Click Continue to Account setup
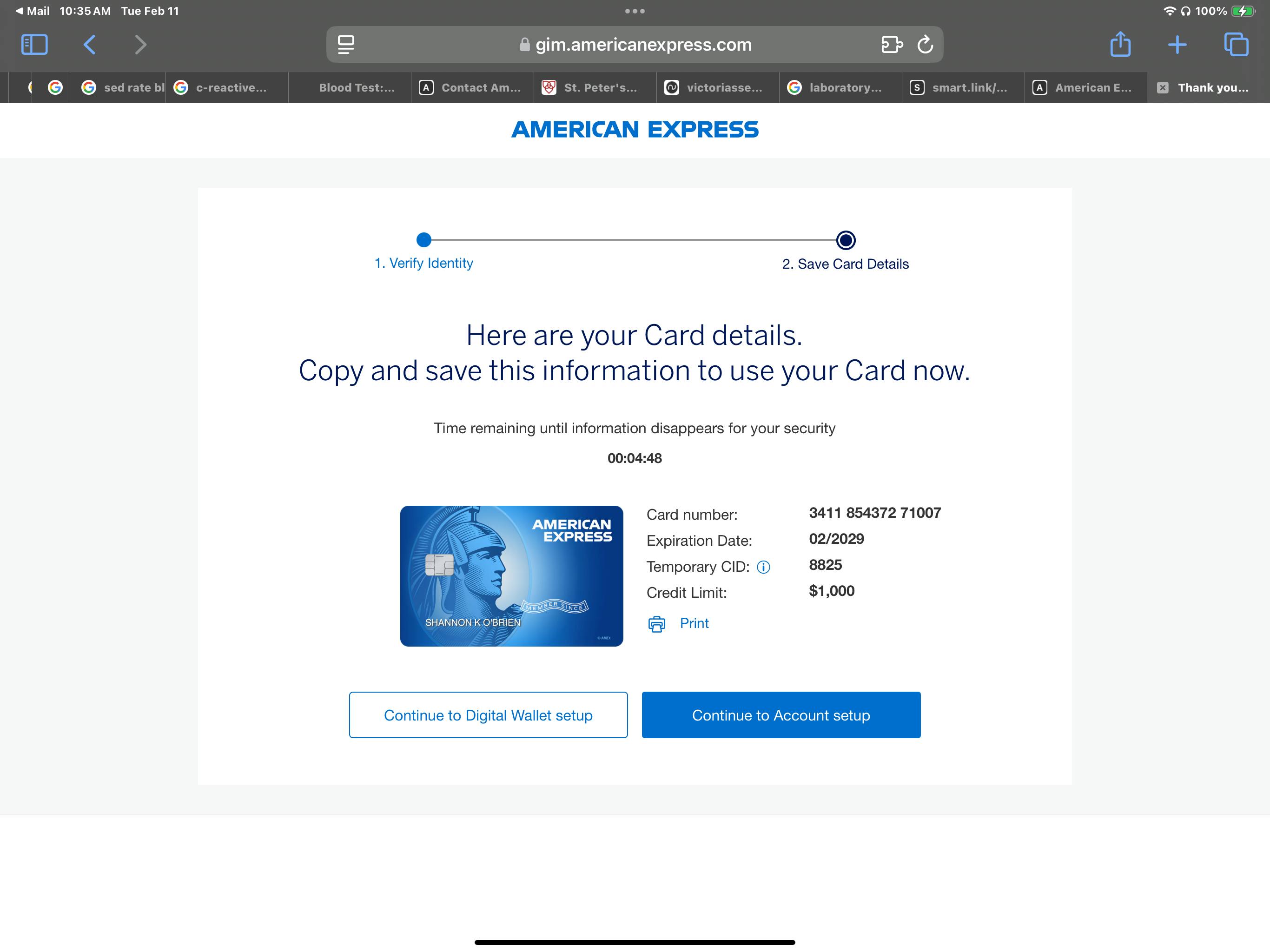This screenshot has height=952, width=1270. pos(781,715)
